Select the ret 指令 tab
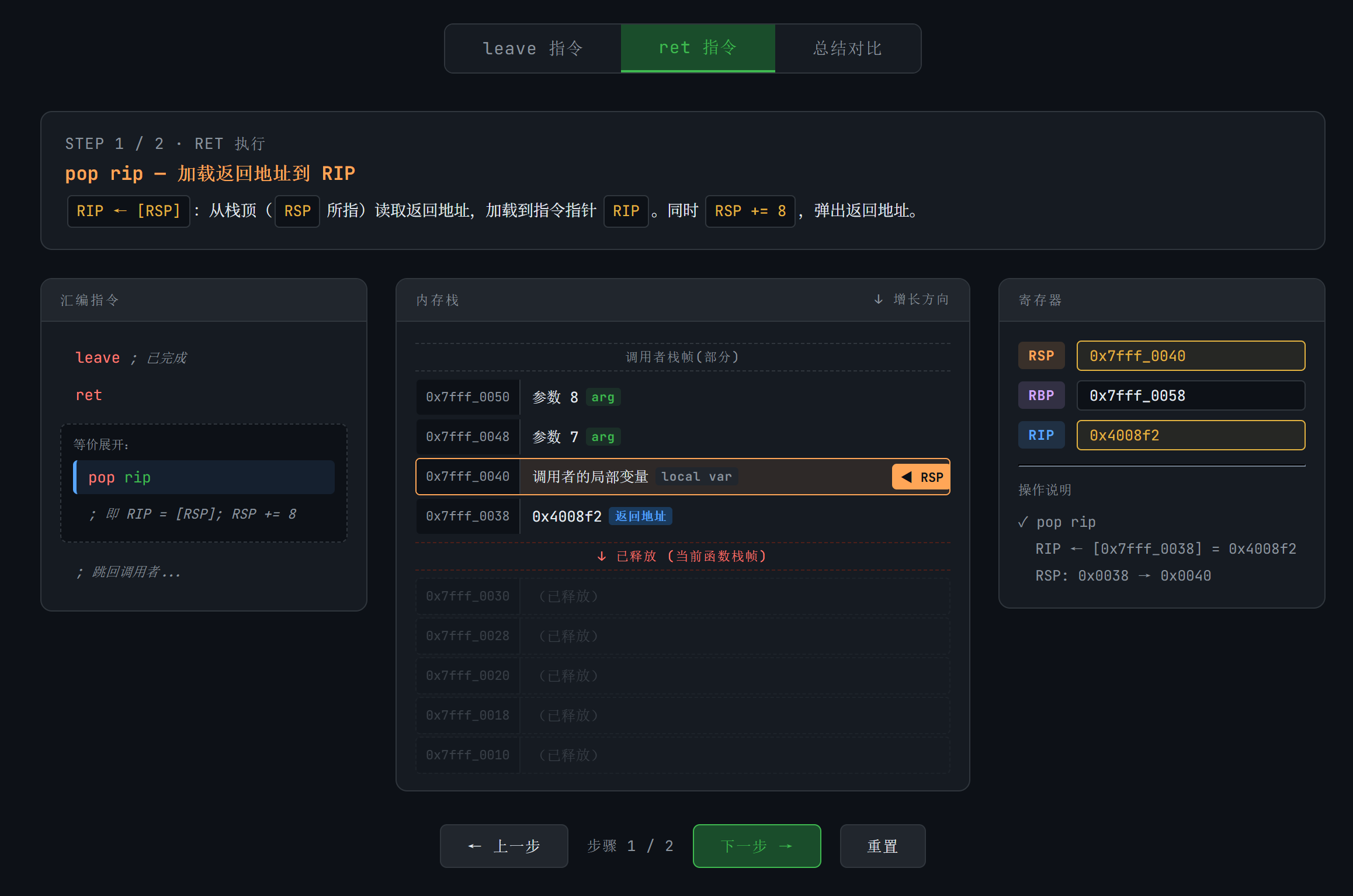1353x896 pixels. click(x=698, y=48)
